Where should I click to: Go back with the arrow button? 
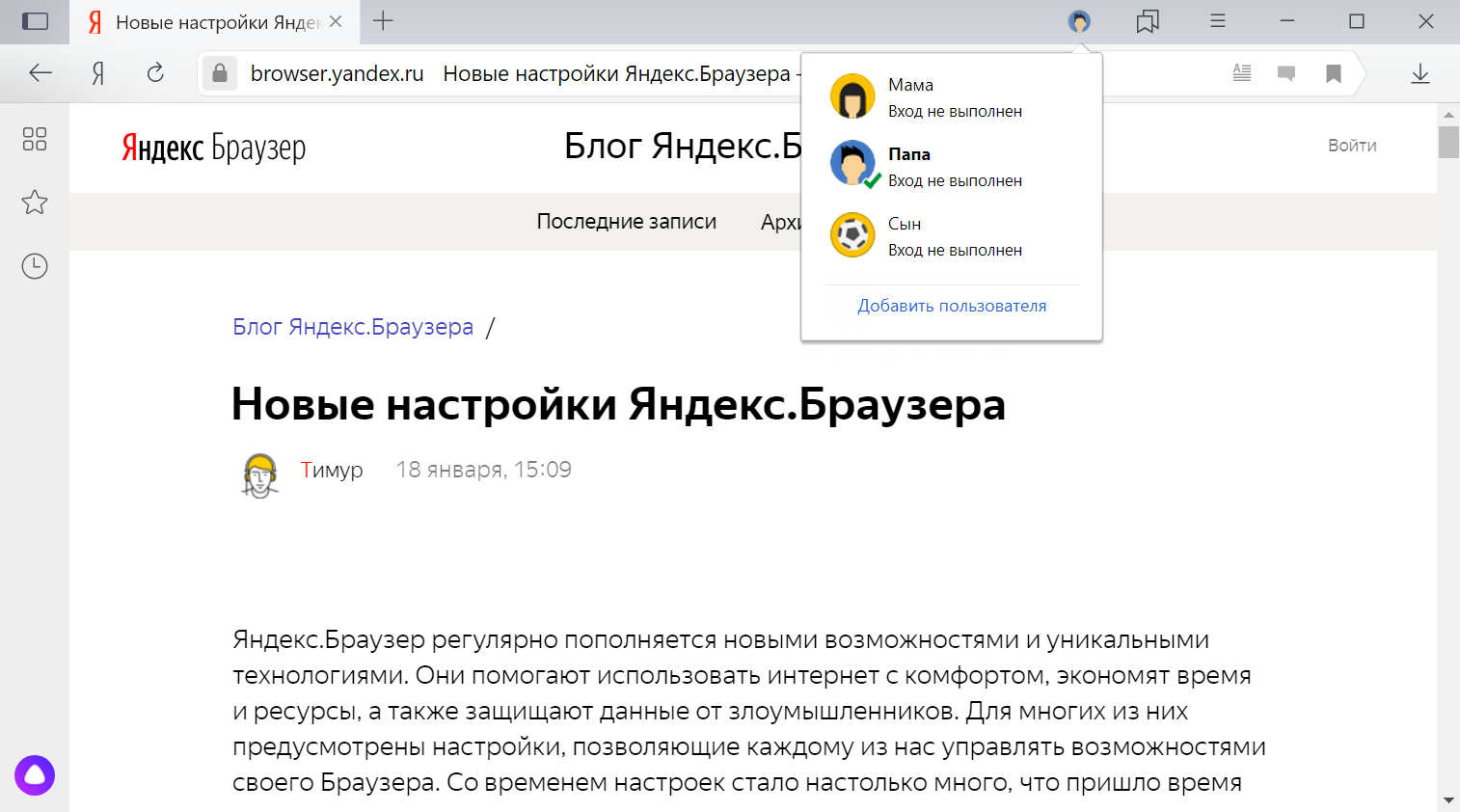click(41, 73)
